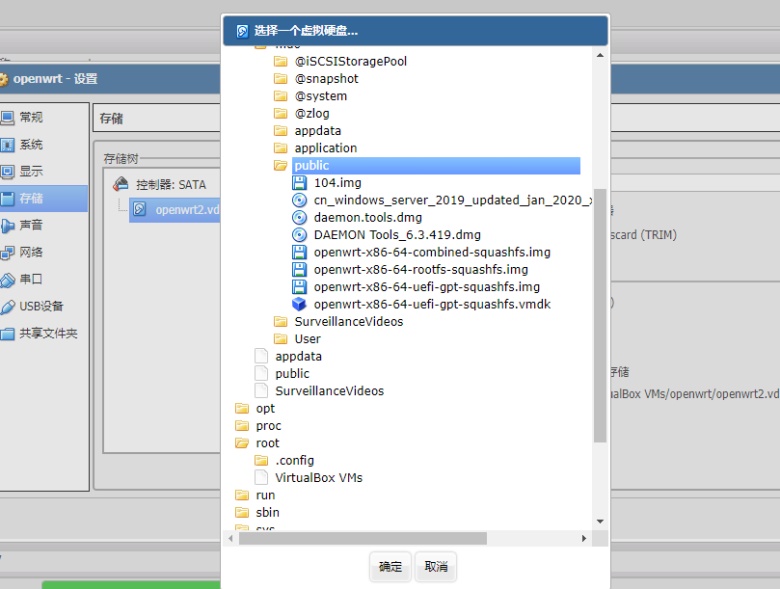The height and width of the screenshot is (589, 780).
Task: Click floppy icon of openwrt-x86-64-rootfs-squashfs.img
Action: pos(299,270)
